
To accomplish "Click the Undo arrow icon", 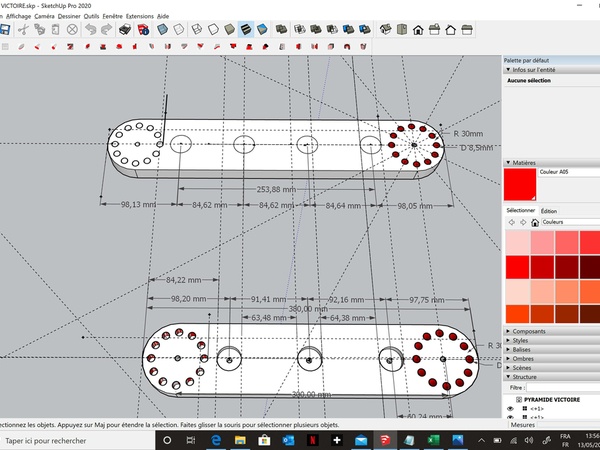I will pyautogui.click(x=90, y=31).
